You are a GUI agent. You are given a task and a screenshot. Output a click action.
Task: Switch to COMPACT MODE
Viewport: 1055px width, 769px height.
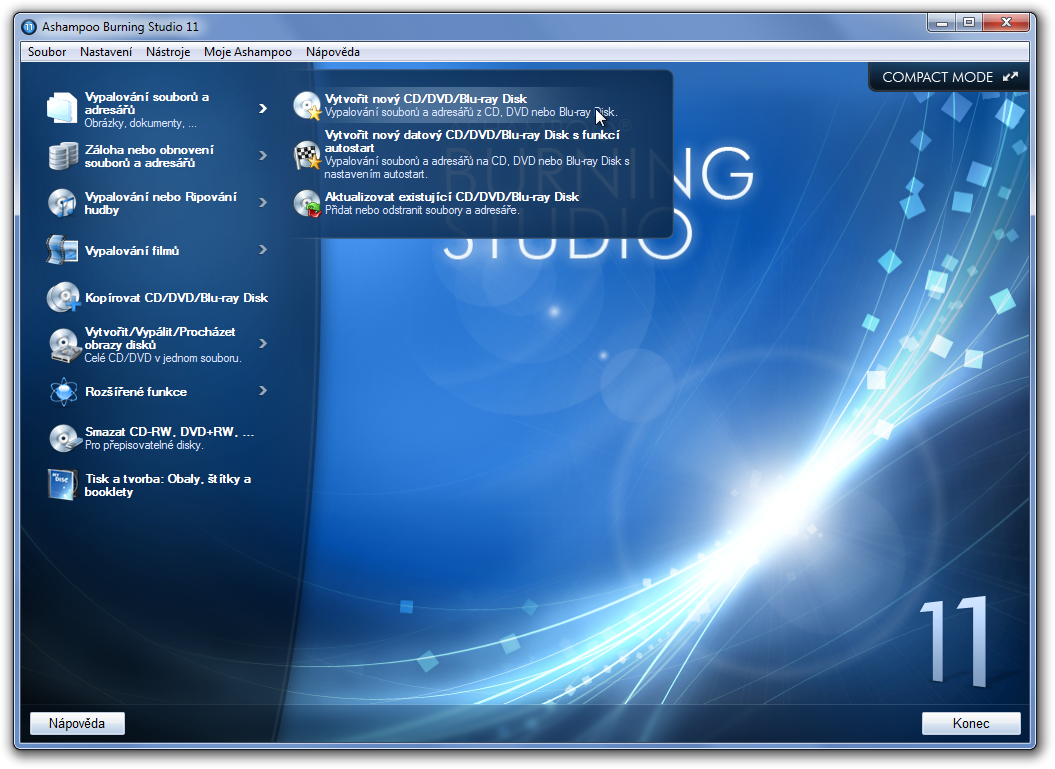949,77
